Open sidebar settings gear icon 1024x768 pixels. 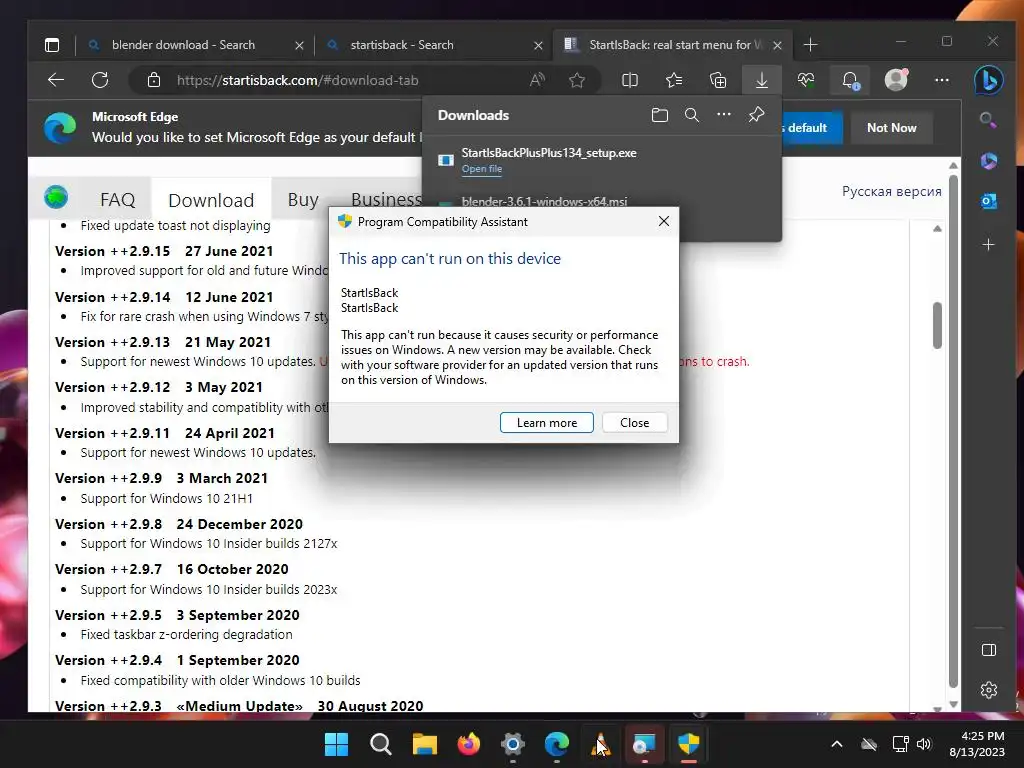click(x=989, y=690)
